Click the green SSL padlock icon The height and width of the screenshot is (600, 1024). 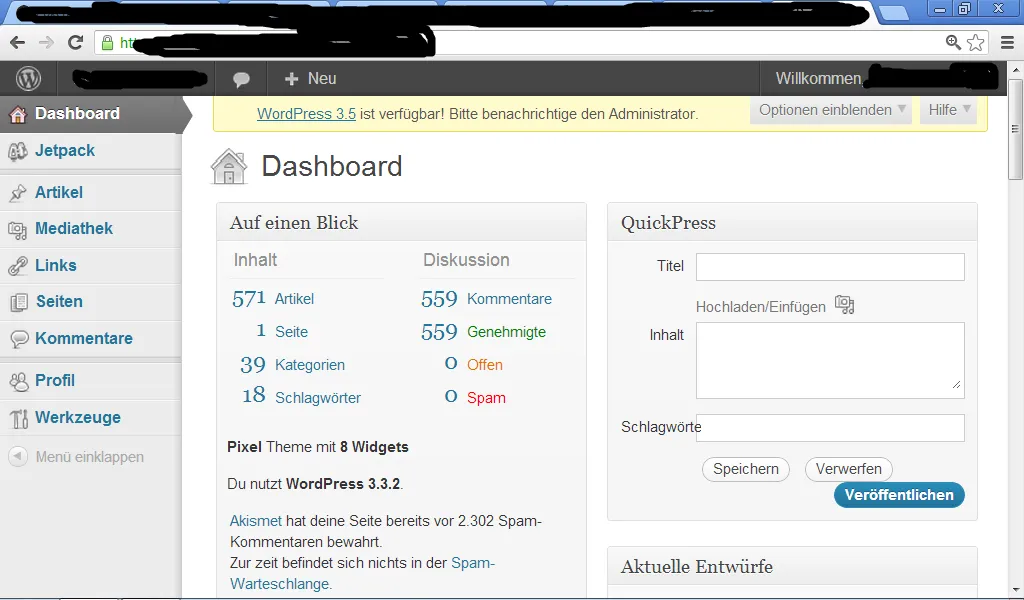point(108,43)
